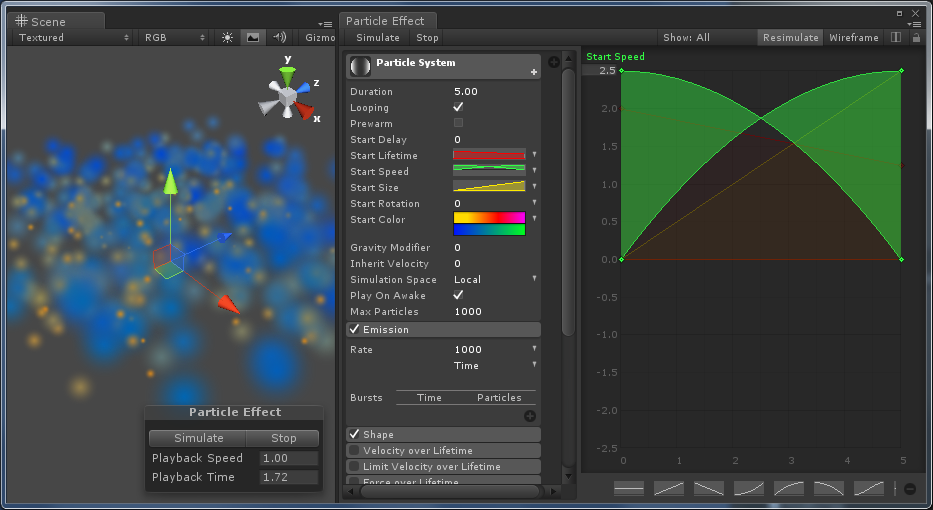Toggle scene lighting sun icon
This screenshot has height=510, width=933.
(x=227, y=37)
